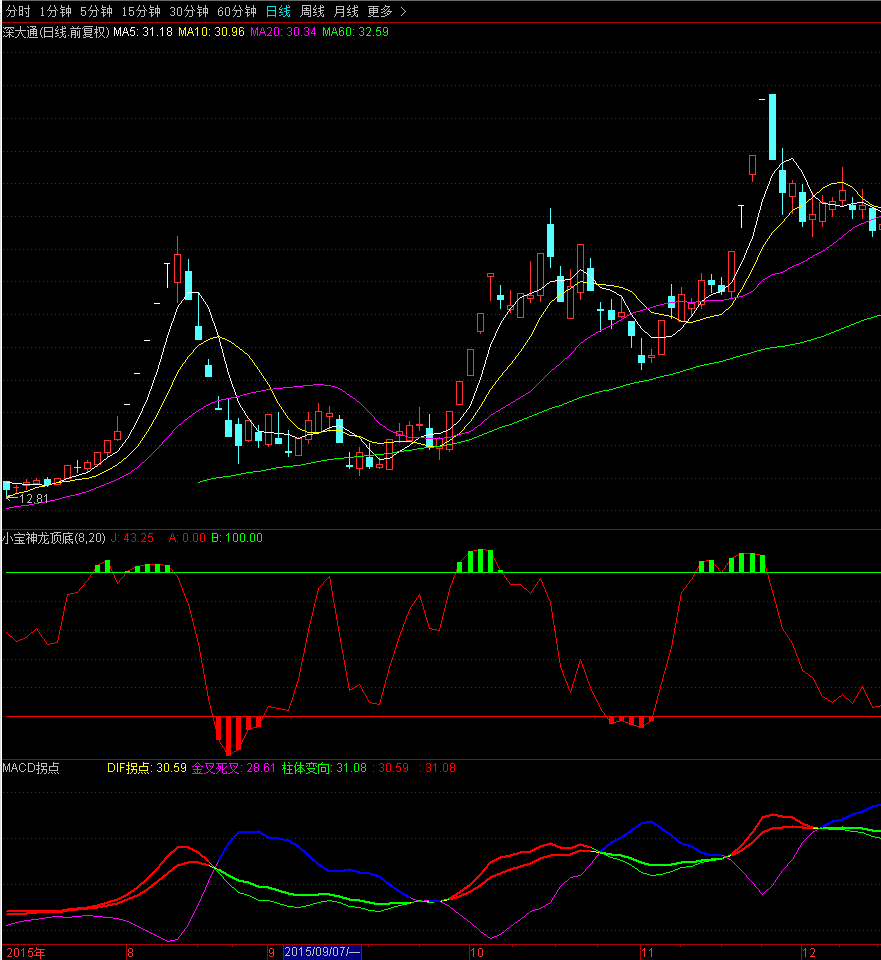This screenshot has width=881, height=960.
Task: Select the 日线 daily chart tab
Action: (278, 11)
